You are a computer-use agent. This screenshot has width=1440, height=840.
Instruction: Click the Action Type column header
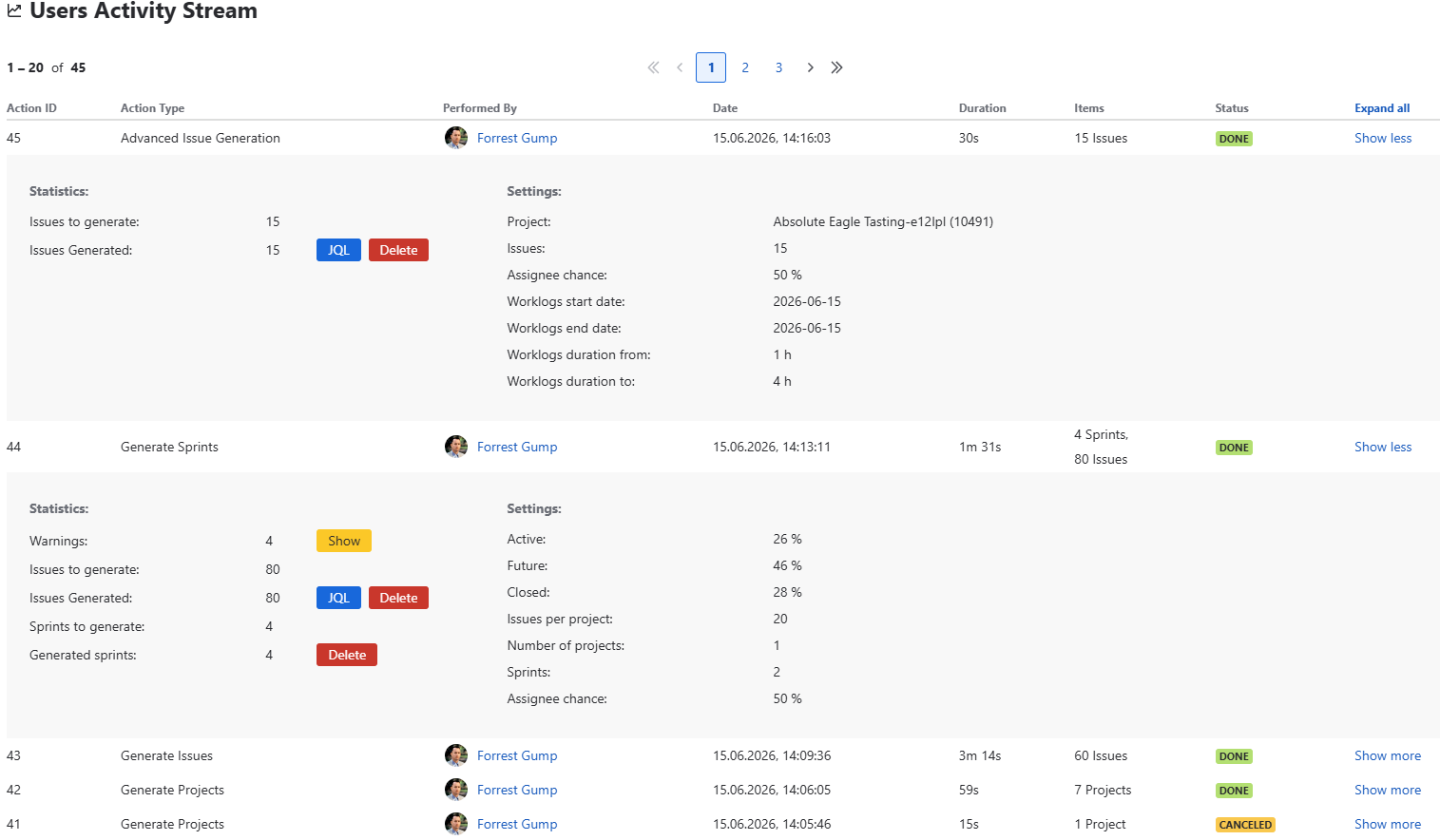click(152, 108)
